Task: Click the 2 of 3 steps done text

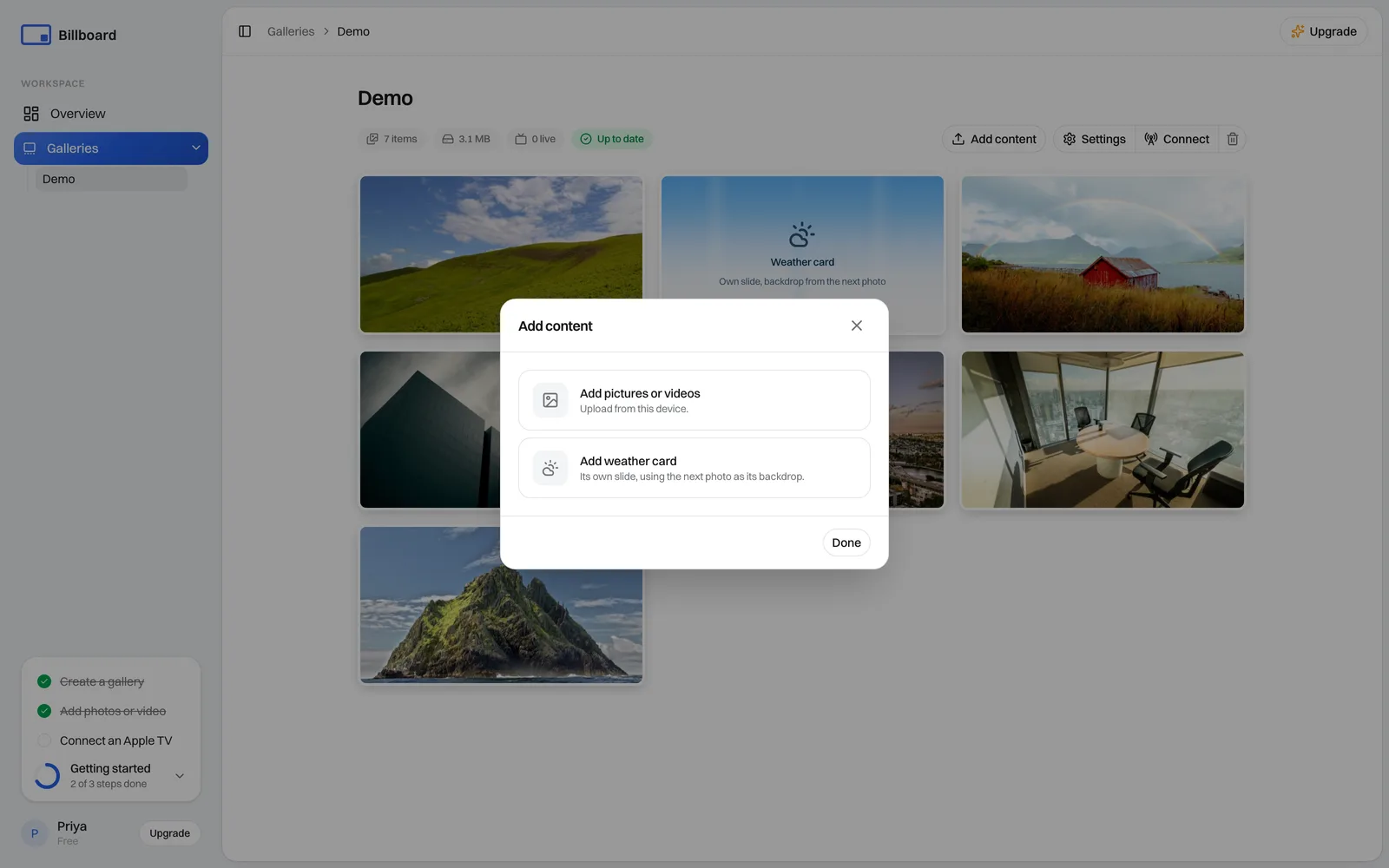Action: [109, 784]
